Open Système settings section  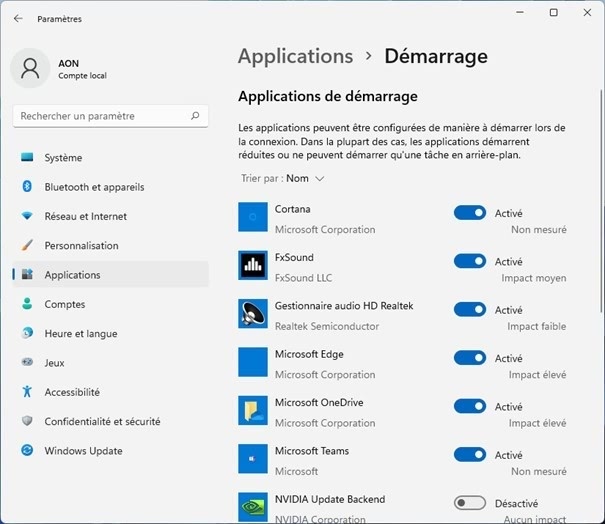[x=63, y=158]
